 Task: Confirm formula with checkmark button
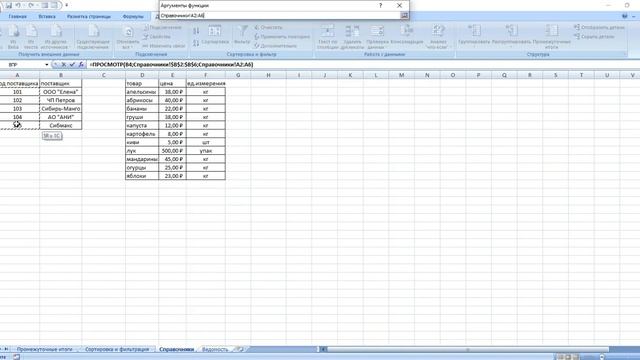coord(72,64)
